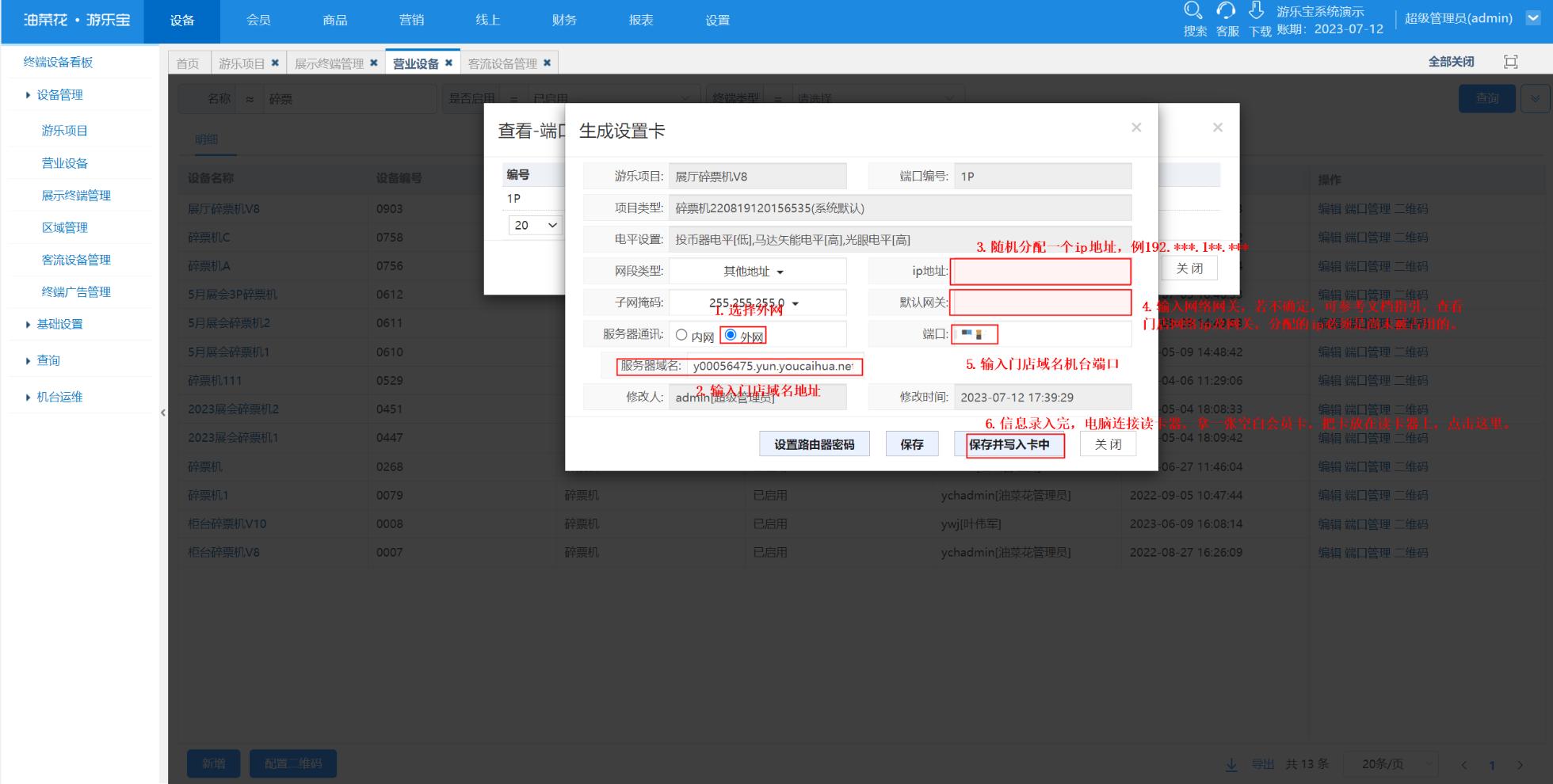Open customer service headset icon
This screenshot has height=784, width=1553.
coord(1226,11)
